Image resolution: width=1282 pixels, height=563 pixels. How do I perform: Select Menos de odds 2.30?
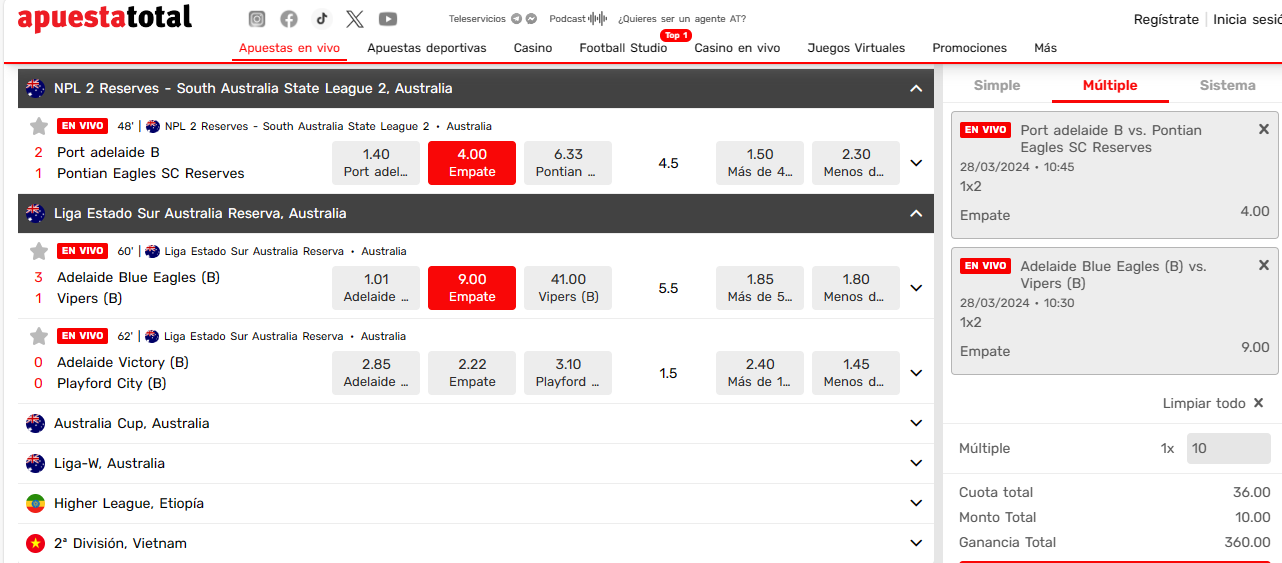856,163
